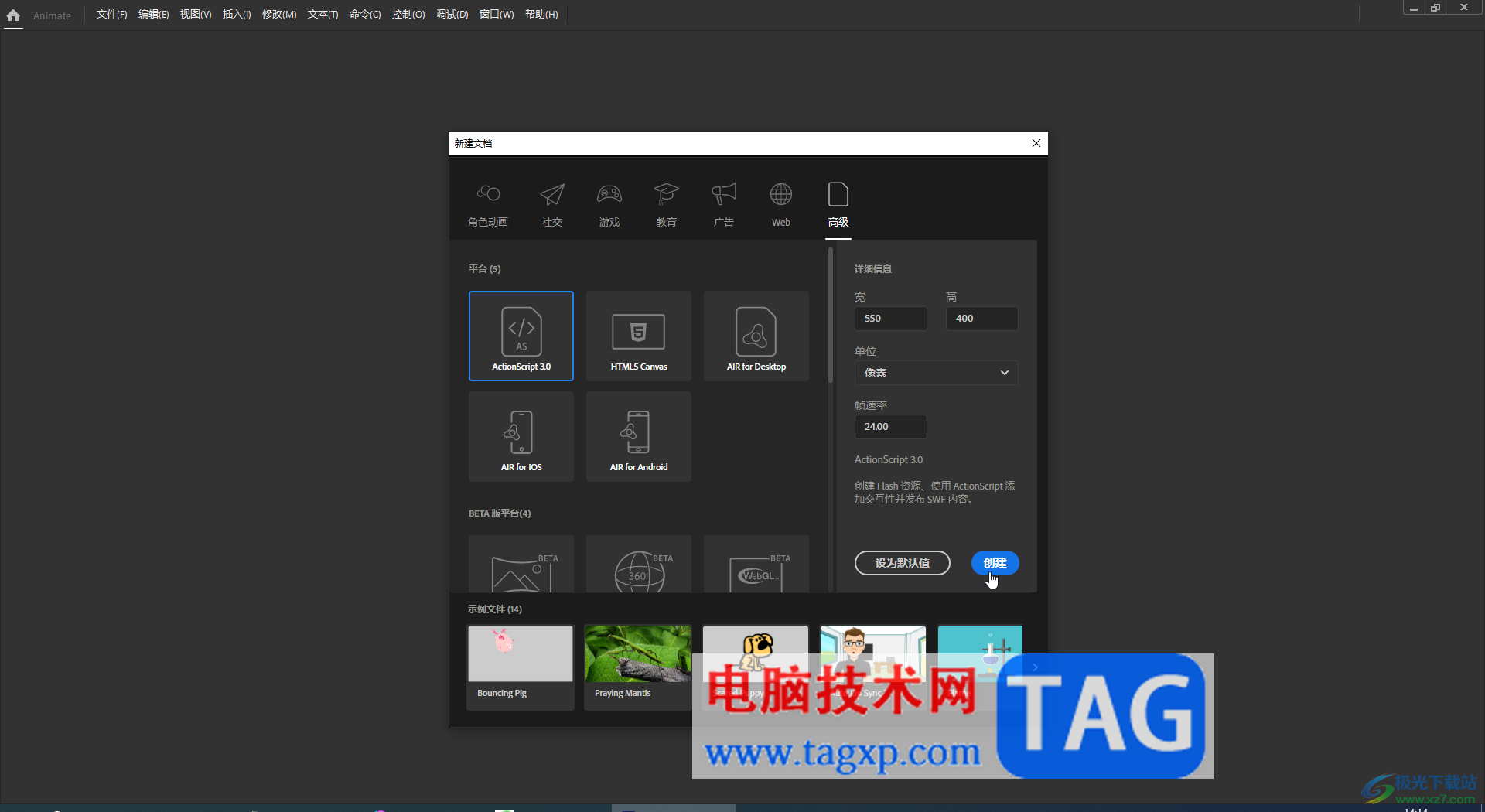Choose the ActionScript 3.0 platform
This screenshot has height=812, width=1485.
pyautogui.click(x=521, y=336)
